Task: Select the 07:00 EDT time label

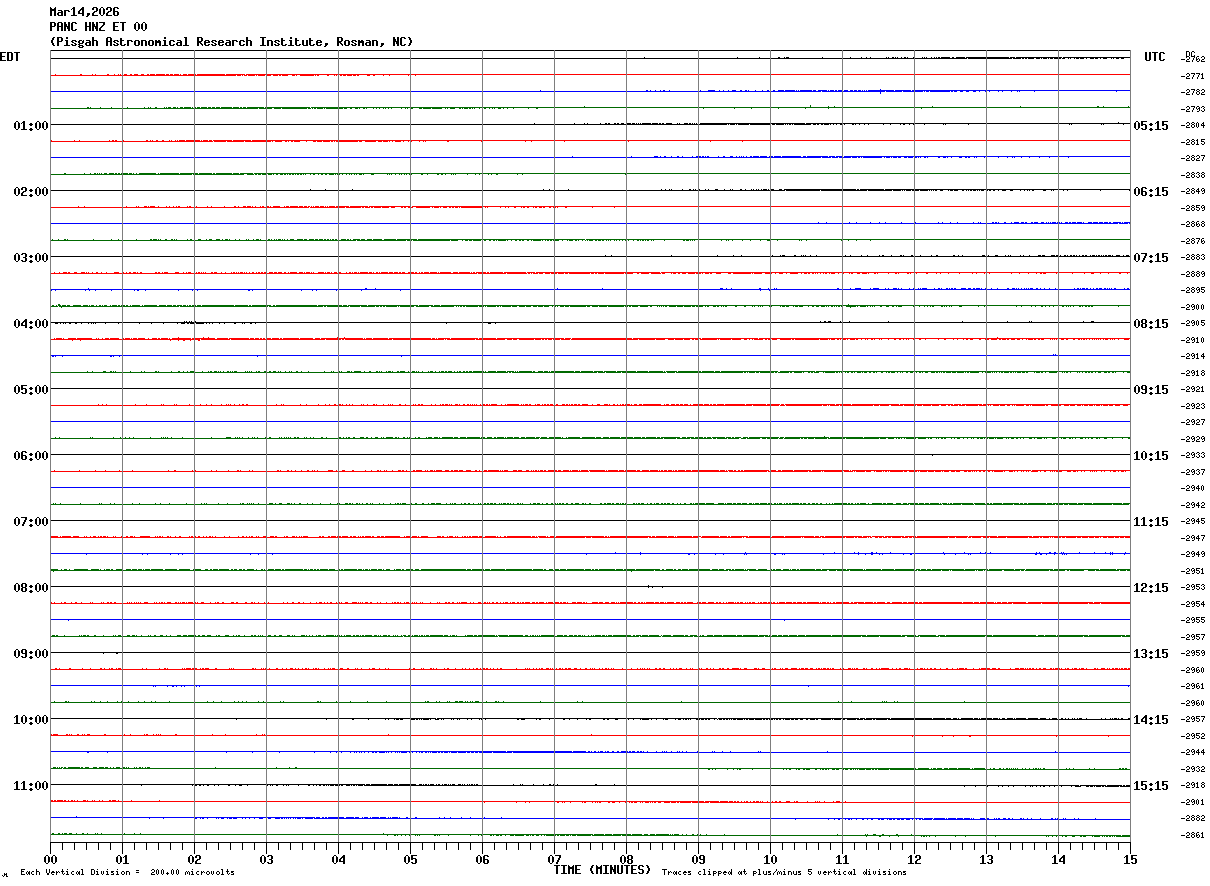Action: point(31,522)
